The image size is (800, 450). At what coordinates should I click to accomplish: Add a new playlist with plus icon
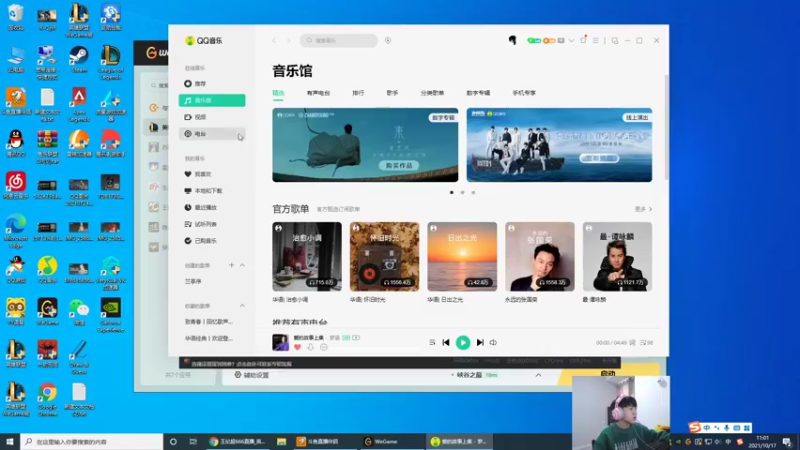click(231, 265)
